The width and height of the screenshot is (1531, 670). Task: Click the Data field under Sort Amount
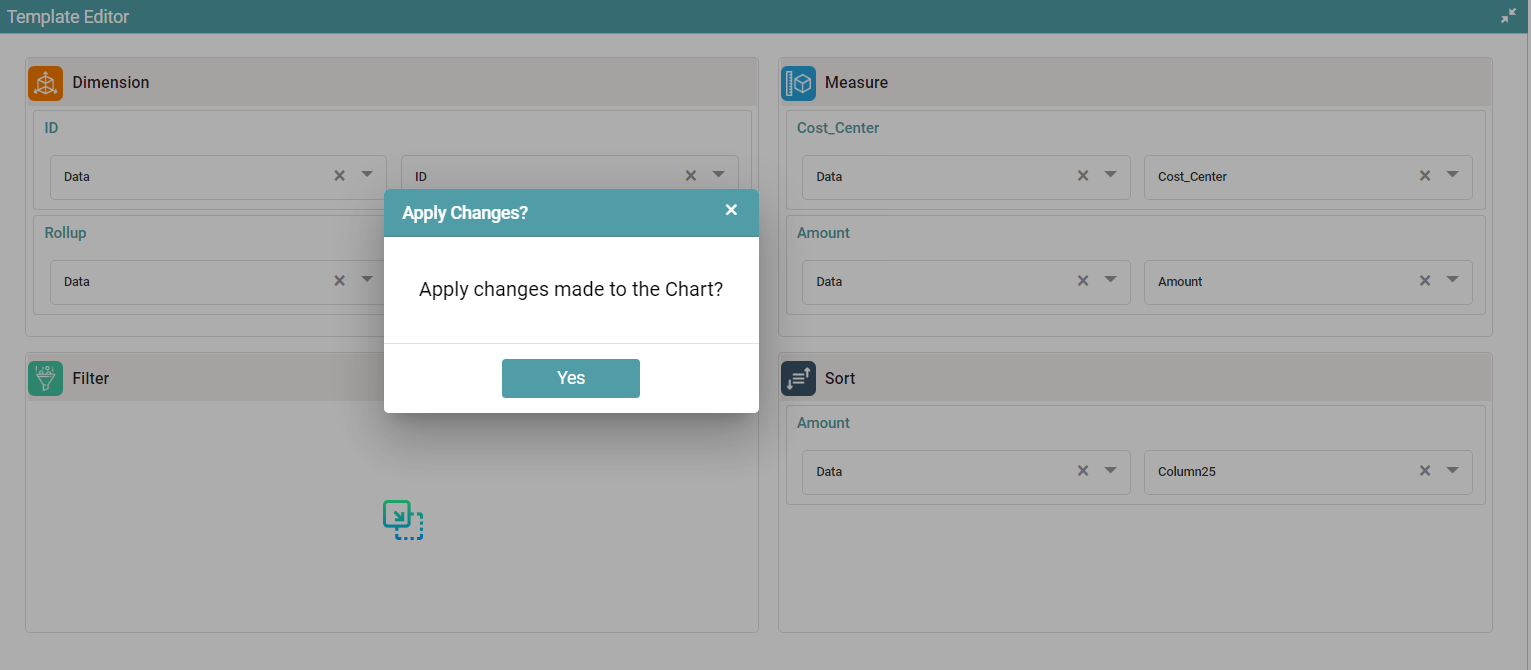[x=940, y=472]
